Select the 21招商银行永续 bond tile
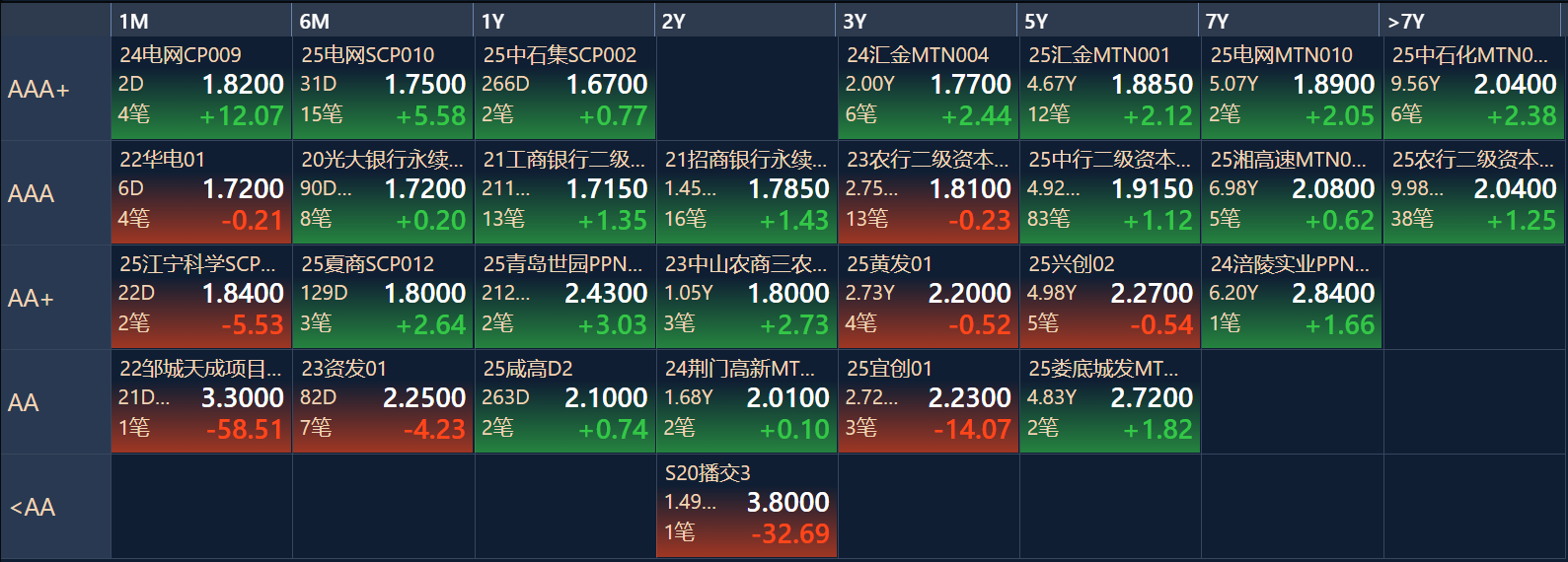Screen dimensions: 1568x562 [746, 192]
